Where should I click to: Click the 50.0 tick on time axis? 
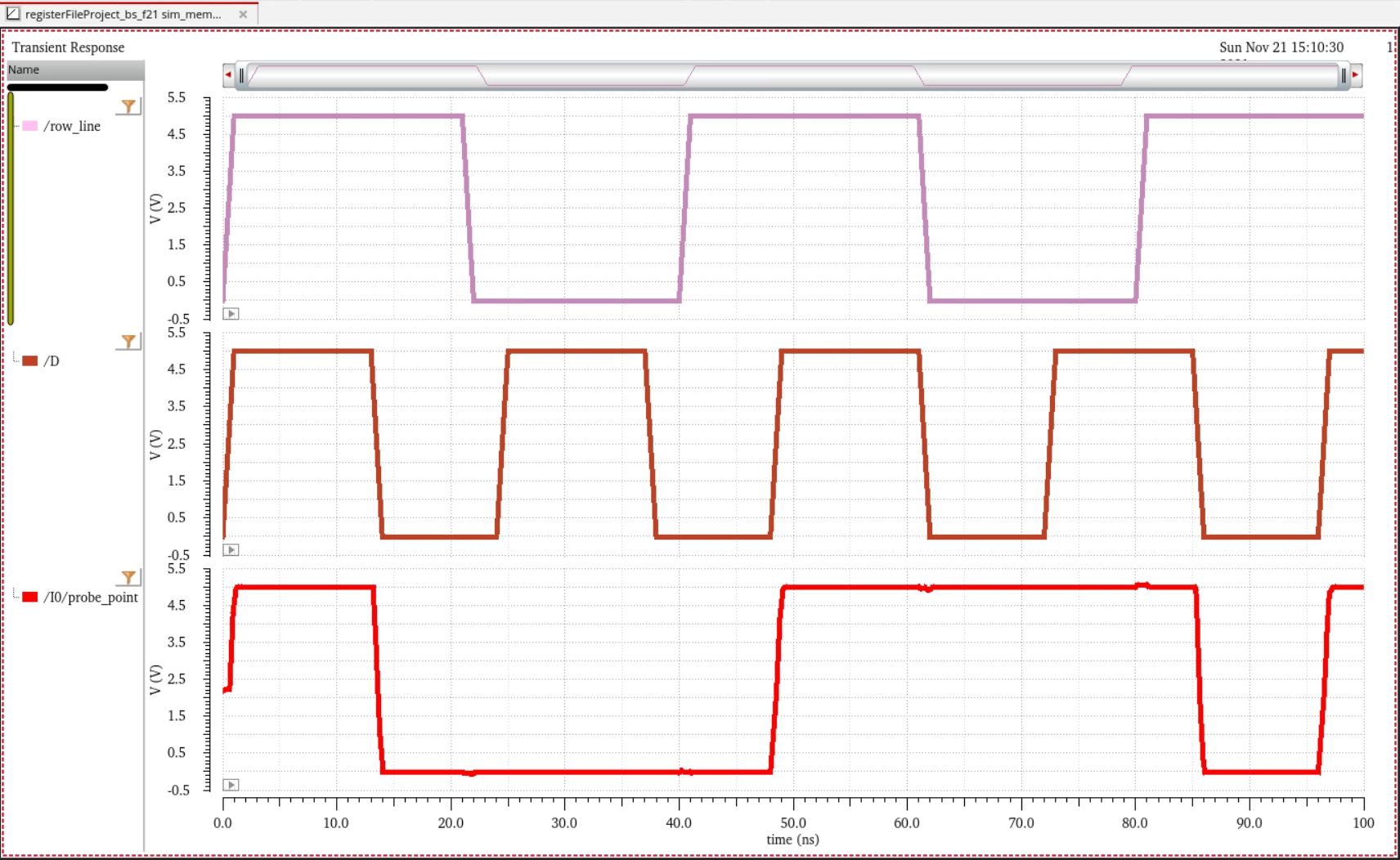[792, 823]
